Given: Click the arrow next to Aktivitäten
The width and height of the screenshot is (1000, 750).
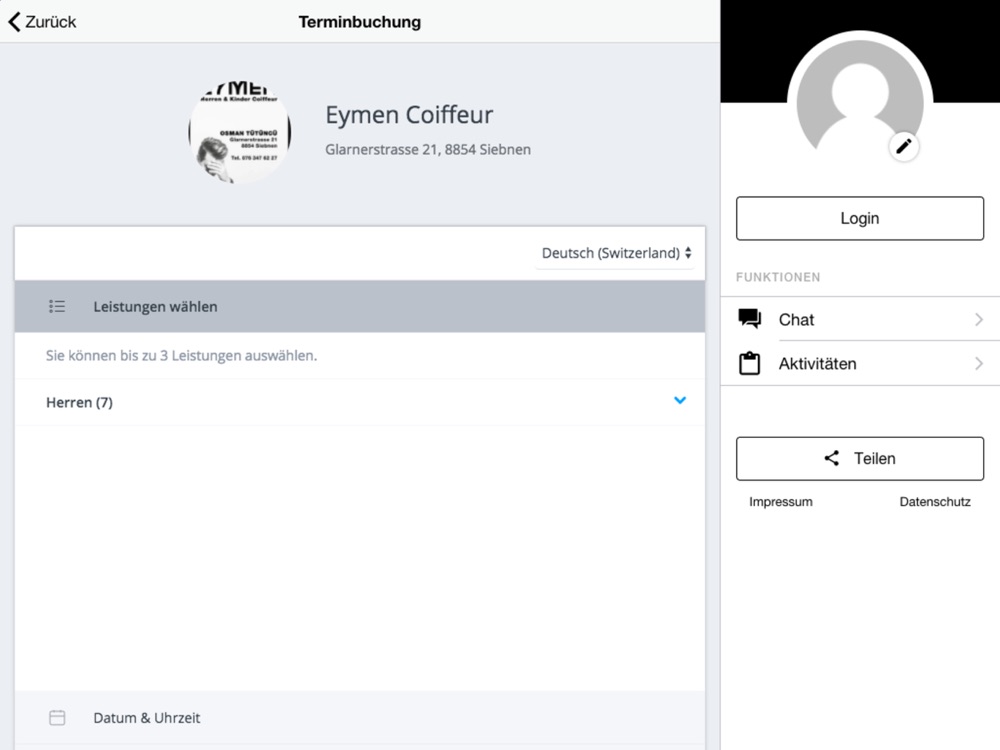Looking at the screenshot, I should [x=979, y=364].
